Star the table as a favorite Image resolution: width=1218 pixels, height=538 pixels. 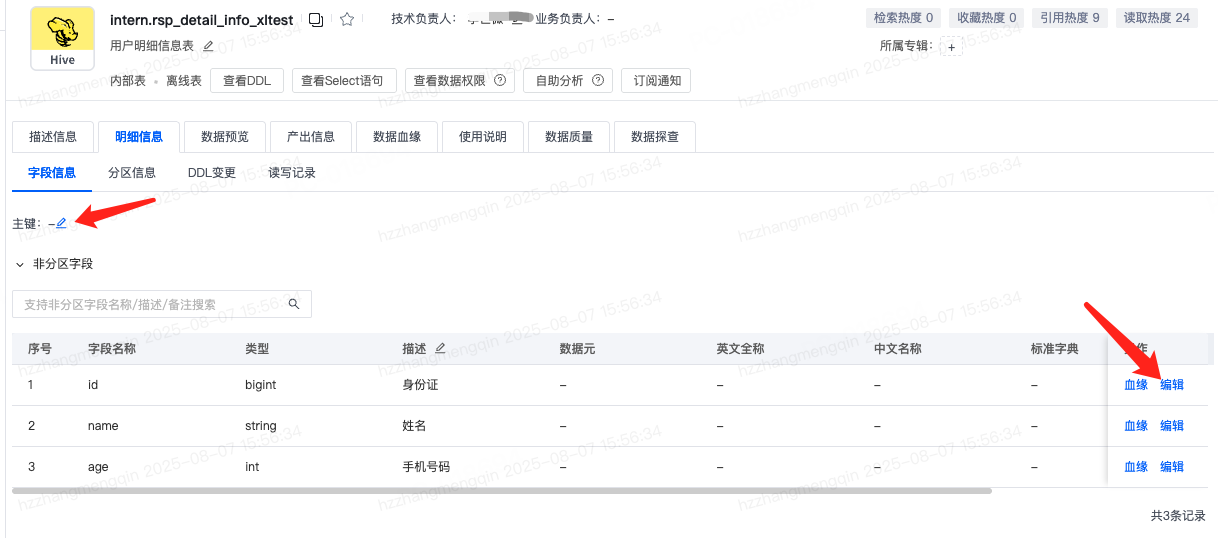pyautogui.click(x=347, y=19)
